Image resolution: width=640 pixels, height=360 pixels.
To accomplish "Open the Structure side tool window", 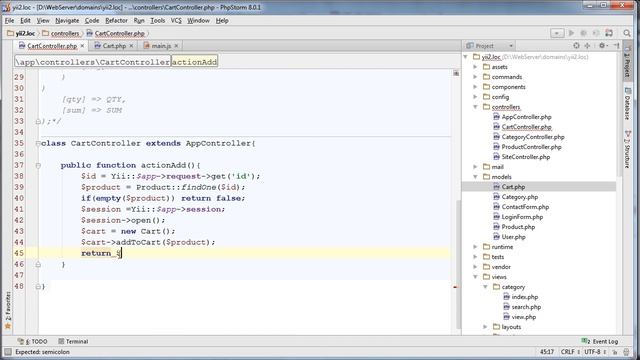I will point(627,149).
